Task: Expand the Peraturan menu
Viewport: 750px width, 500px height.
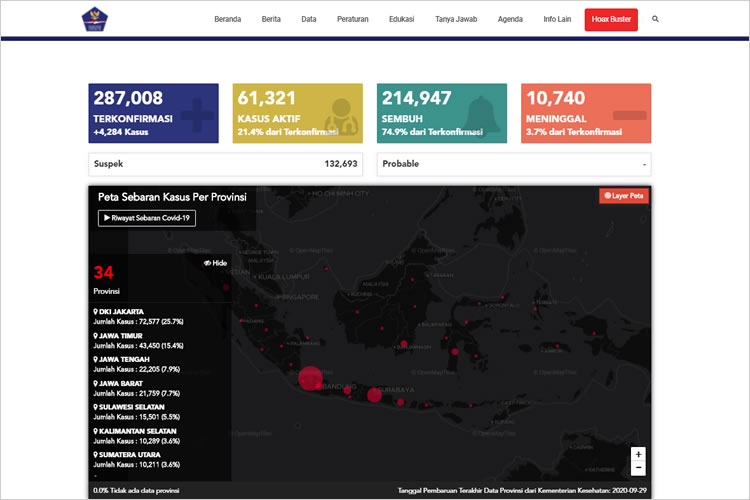Action: (x=353, y=19)
